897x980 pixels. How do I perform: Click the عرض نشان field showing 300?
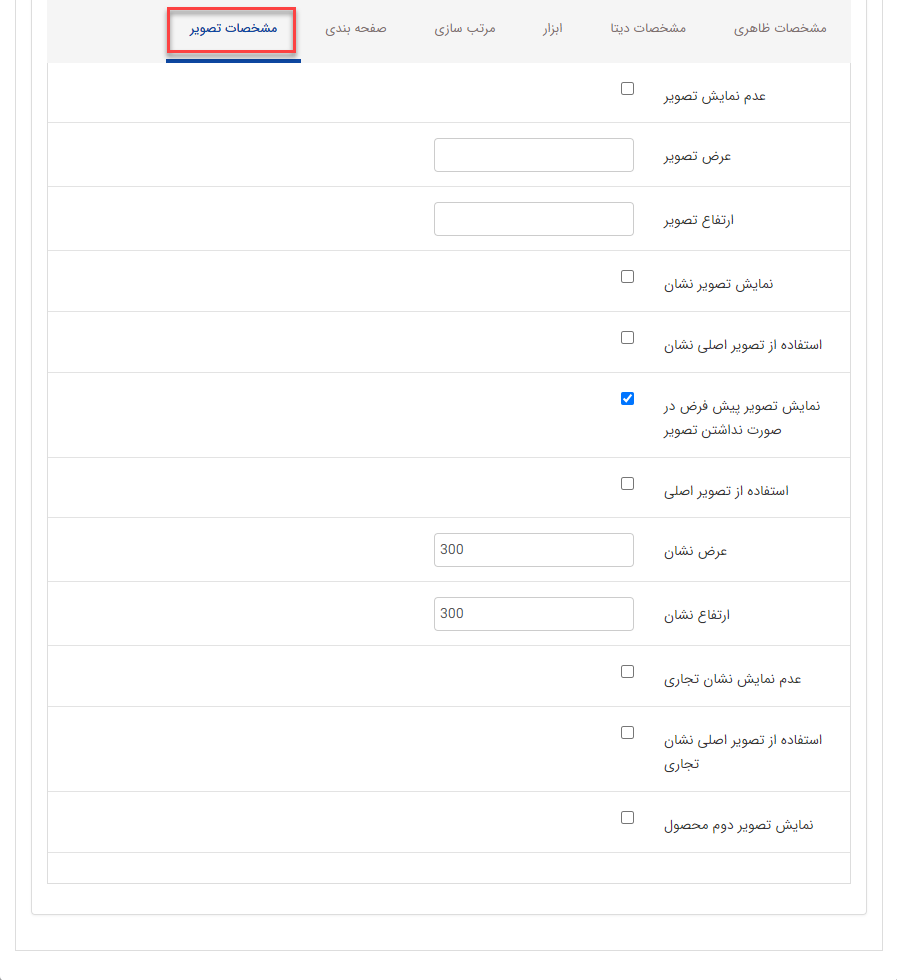point(533,549)
